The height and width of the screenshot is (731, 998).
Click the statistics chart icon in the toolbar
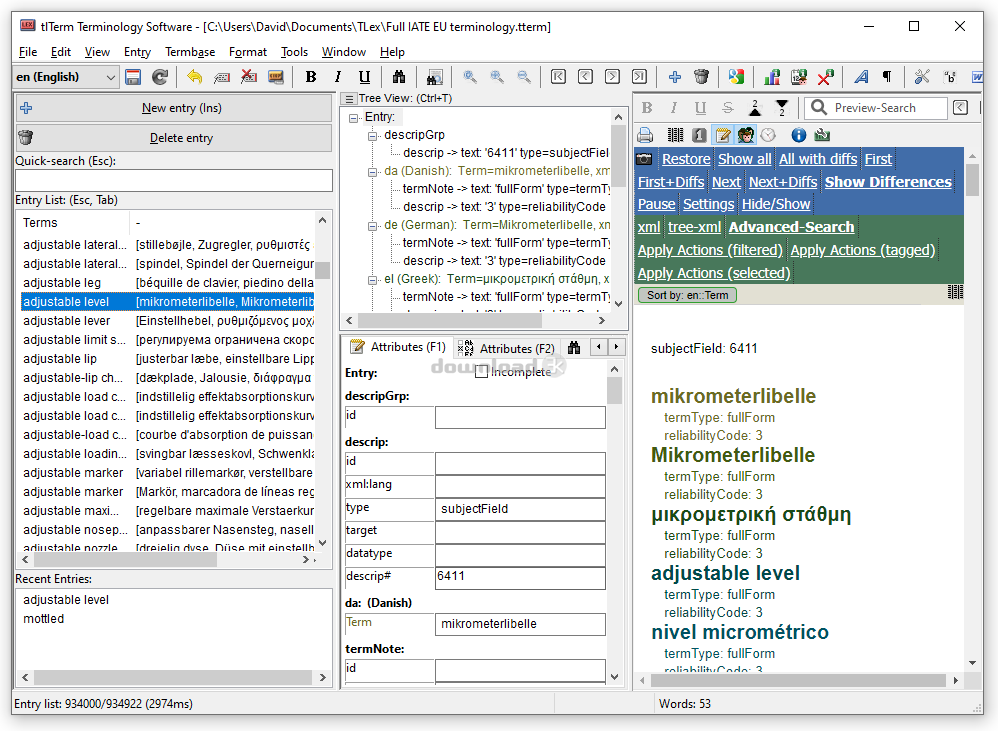[771, 76]
